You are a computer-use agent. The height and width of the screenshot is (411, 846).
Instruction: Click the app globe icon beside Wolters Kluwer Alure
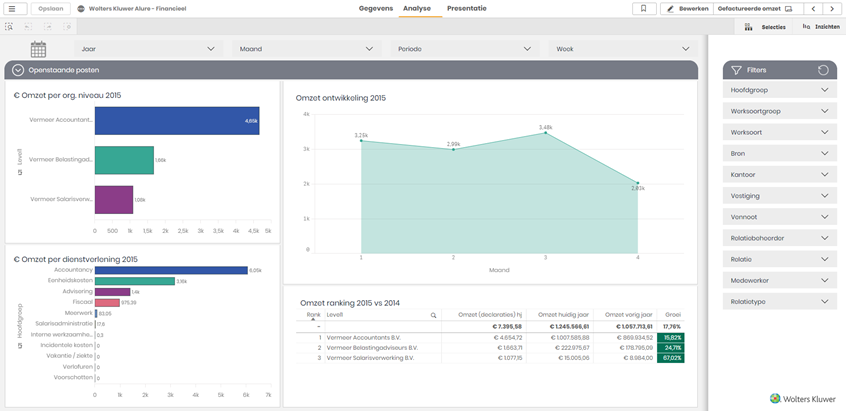81,9
